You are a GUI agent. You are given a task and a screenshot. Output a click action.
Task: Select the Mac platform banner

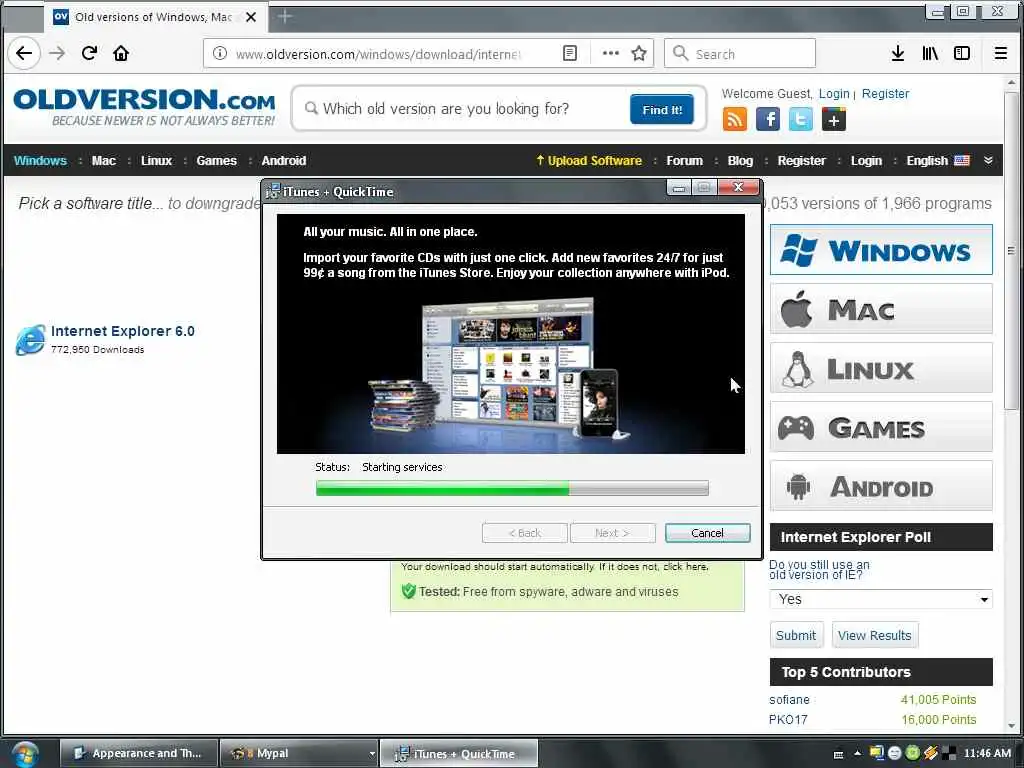[881, 309]
